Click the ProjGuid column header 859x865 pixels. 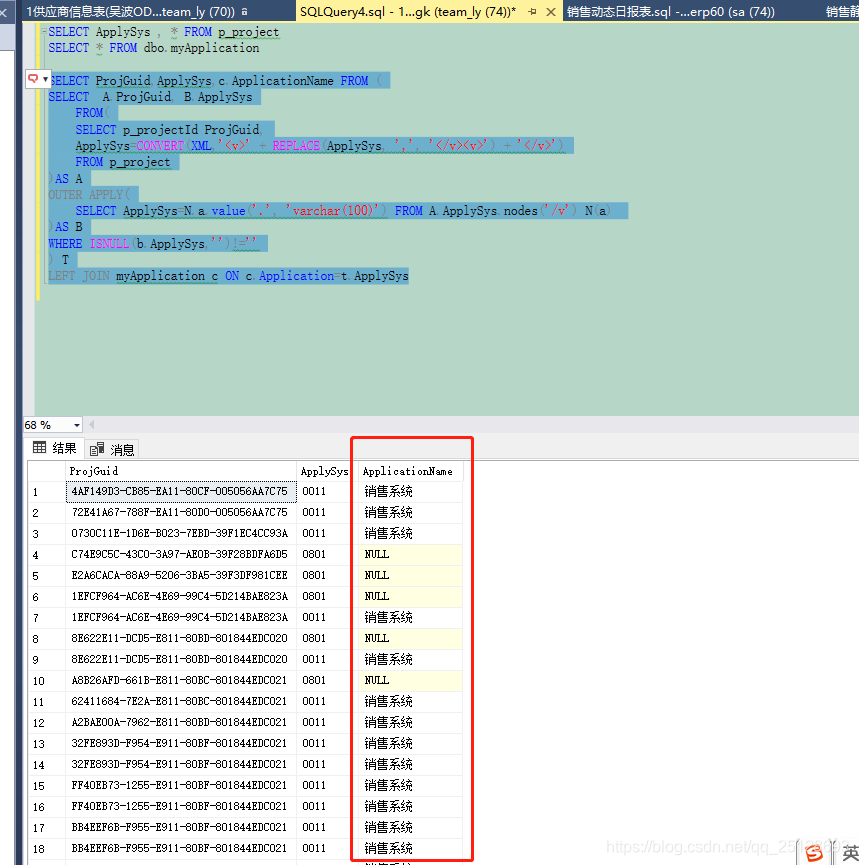(180, 471)
